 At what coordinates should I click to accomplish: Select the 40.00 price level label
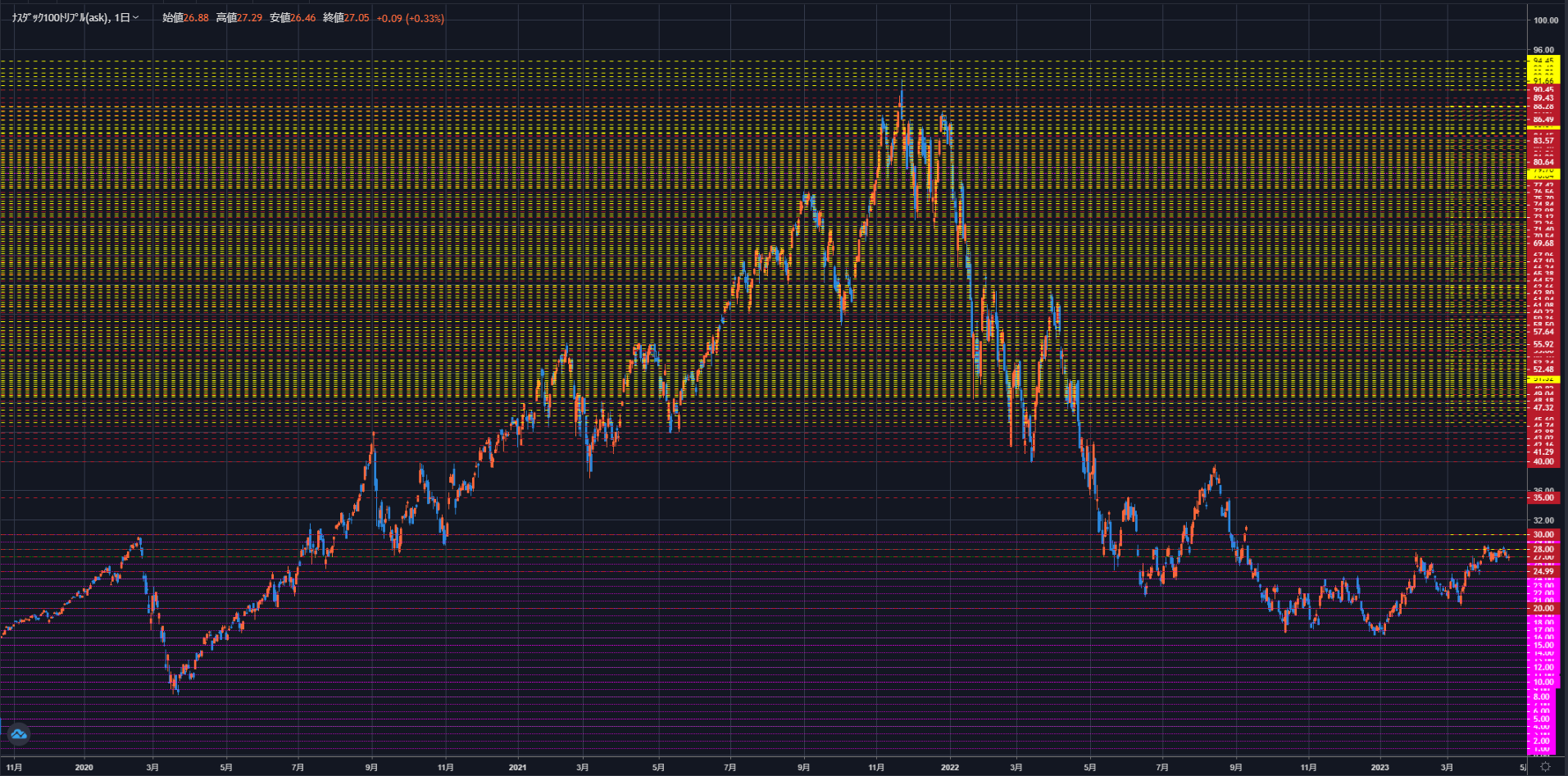(x=1543, y=461)
